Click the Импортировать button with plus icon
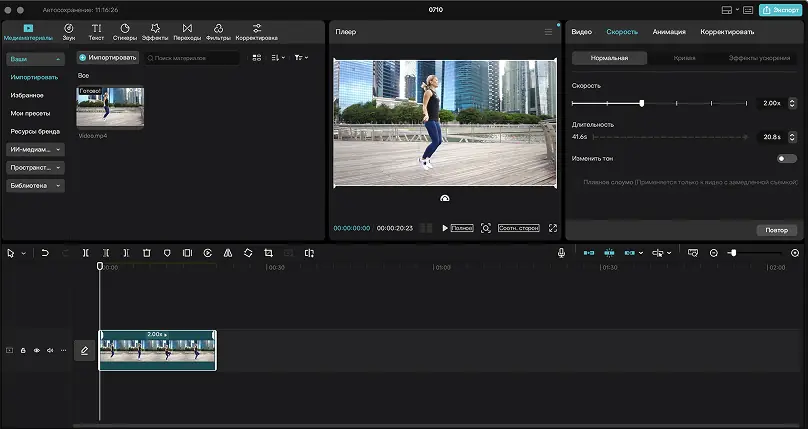Viewport: 808px width, 429px height. pyautogui.click(x=108, y=58)
